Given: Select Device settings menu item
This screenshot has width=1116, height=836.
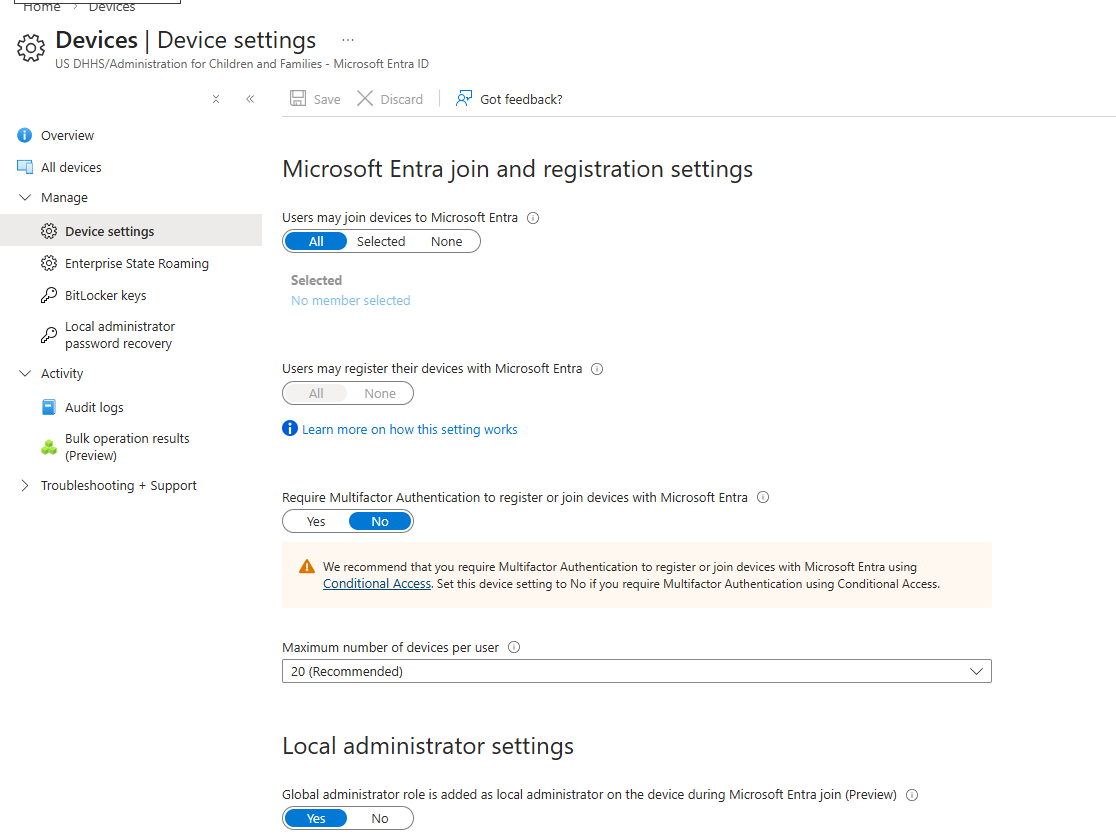Looking at the screenshot, I should tap(131, 231).
